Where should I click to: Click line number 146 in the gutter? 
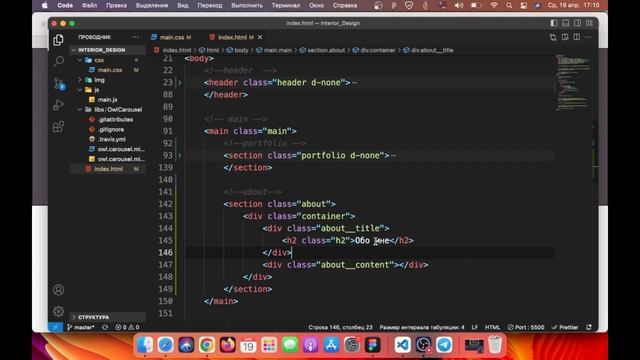(165, 253)
